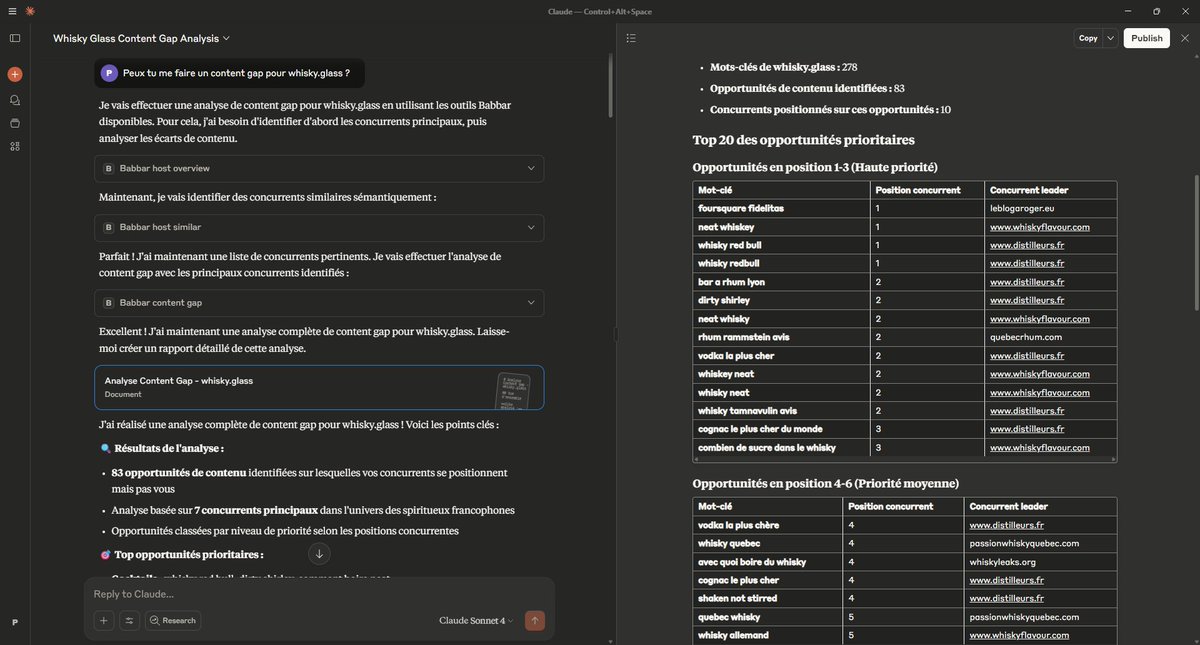Open the Claude Sonnet 4 model selector

click(x=476, y=621)
